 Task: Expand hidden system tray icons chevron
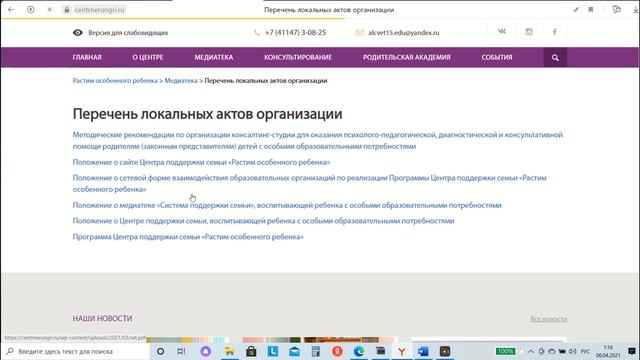click(531, 351)
